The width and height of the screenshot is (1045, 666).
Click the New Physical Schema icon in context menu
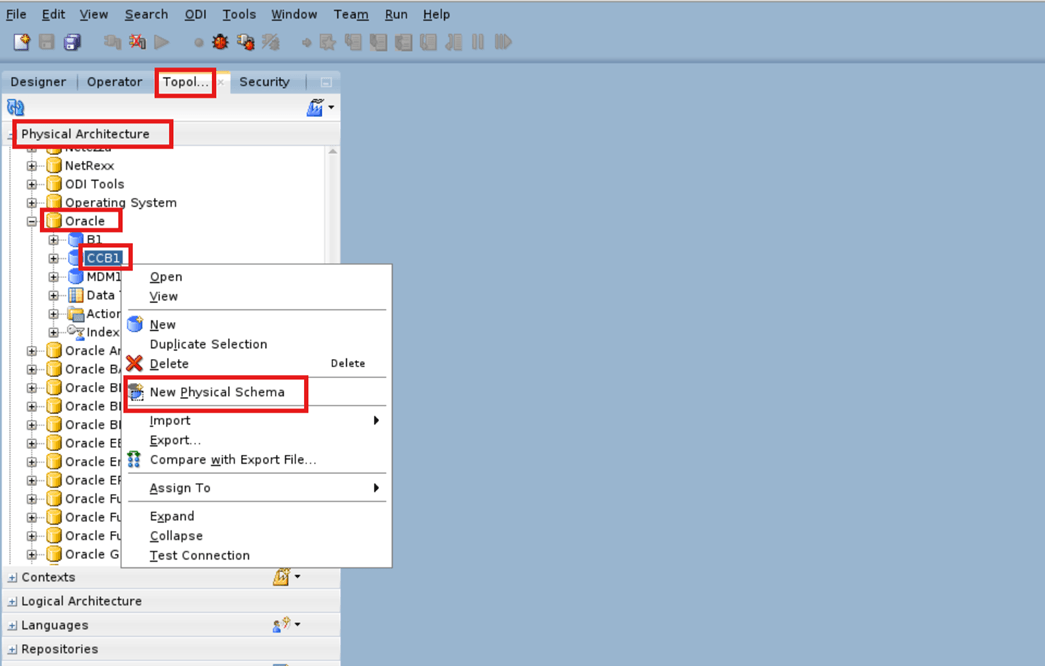(137, 393)
